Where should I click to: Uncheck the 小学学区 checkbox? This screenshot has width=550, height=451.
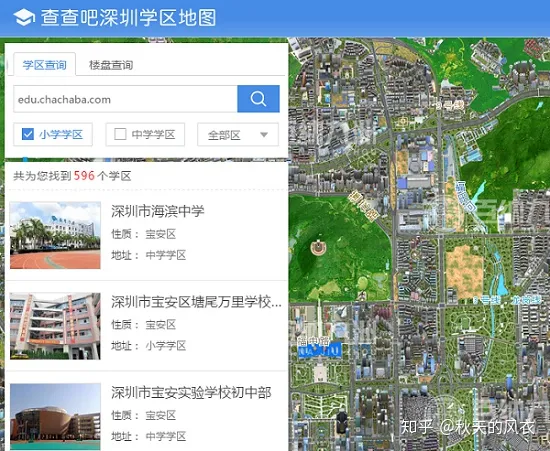(x=28, y=134)
